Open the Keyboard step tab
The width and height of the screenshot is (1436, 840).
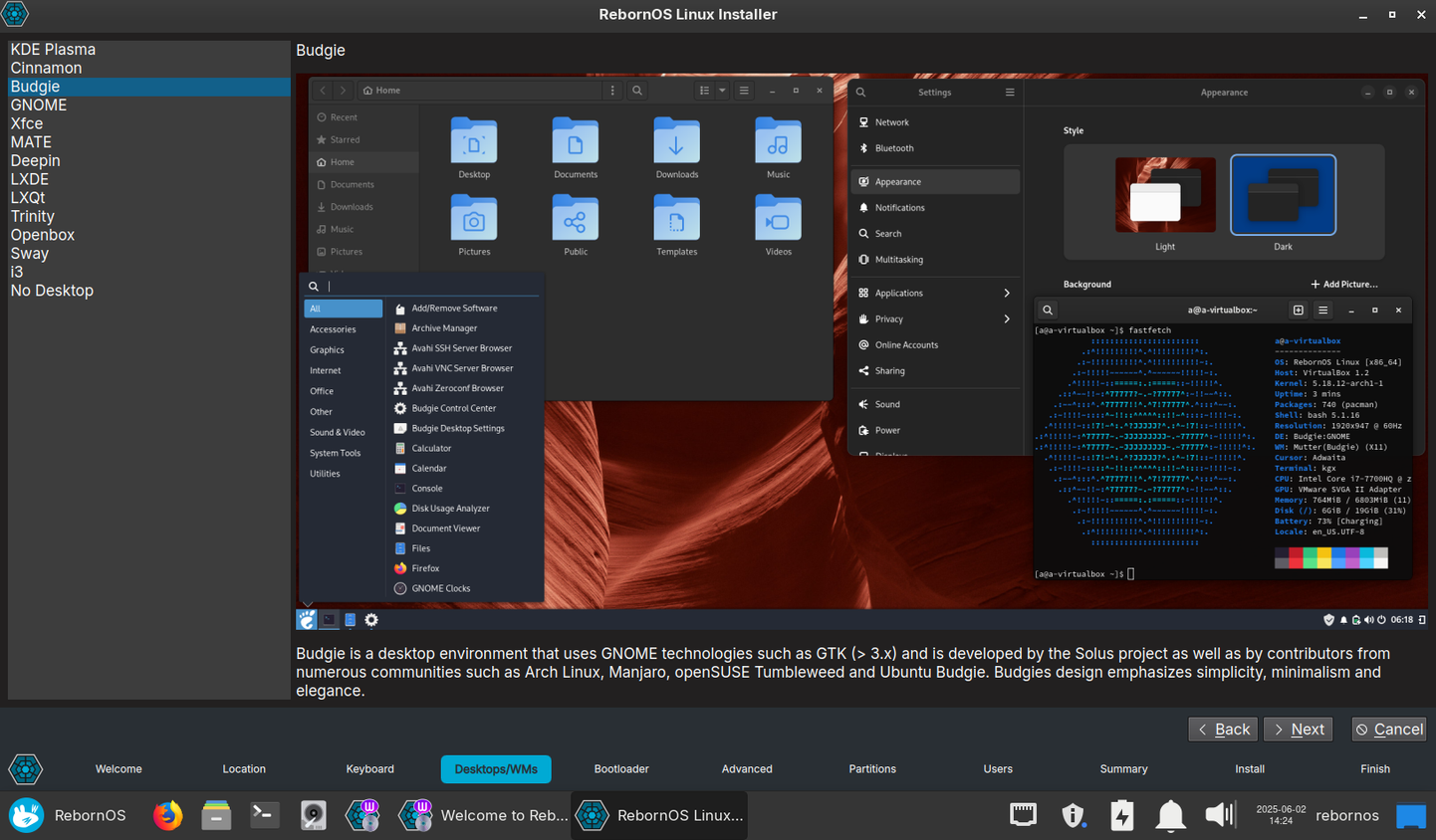click(369, 769)
